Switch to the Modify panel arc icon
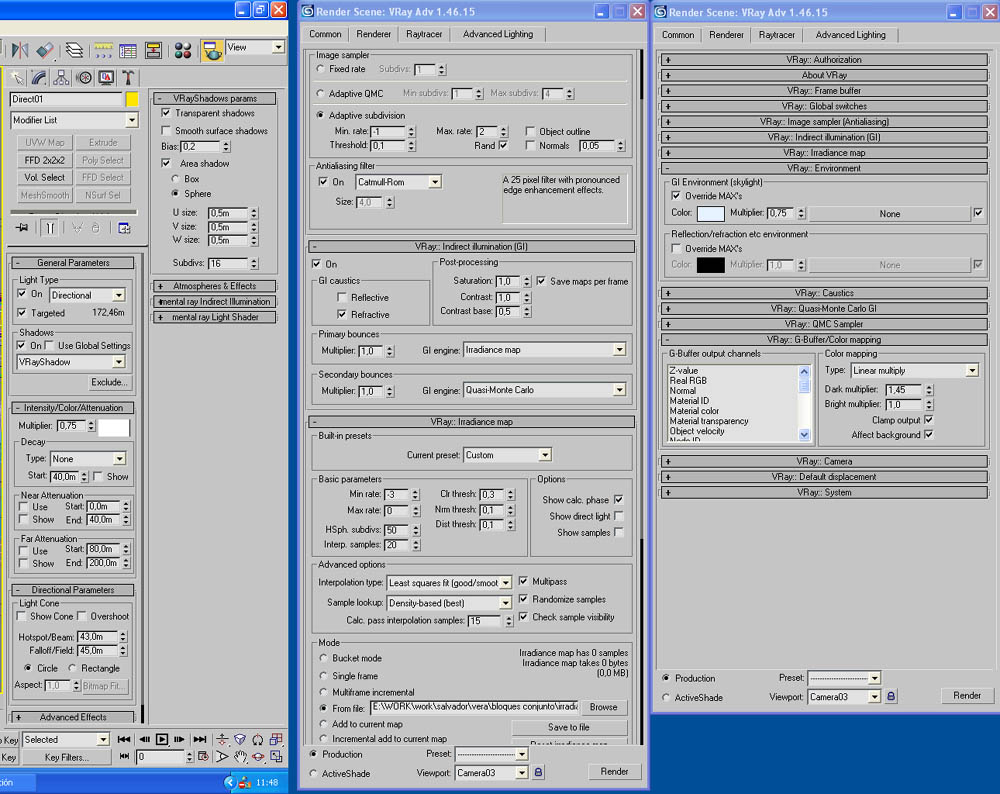 39,78
